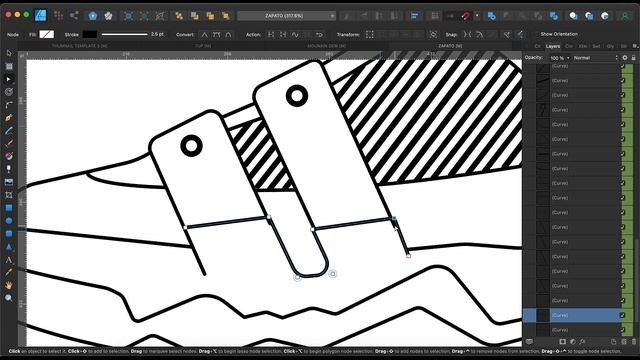Toggle Snap align to nodes icon
The image size is (640, 360).
tap(467, 34)
